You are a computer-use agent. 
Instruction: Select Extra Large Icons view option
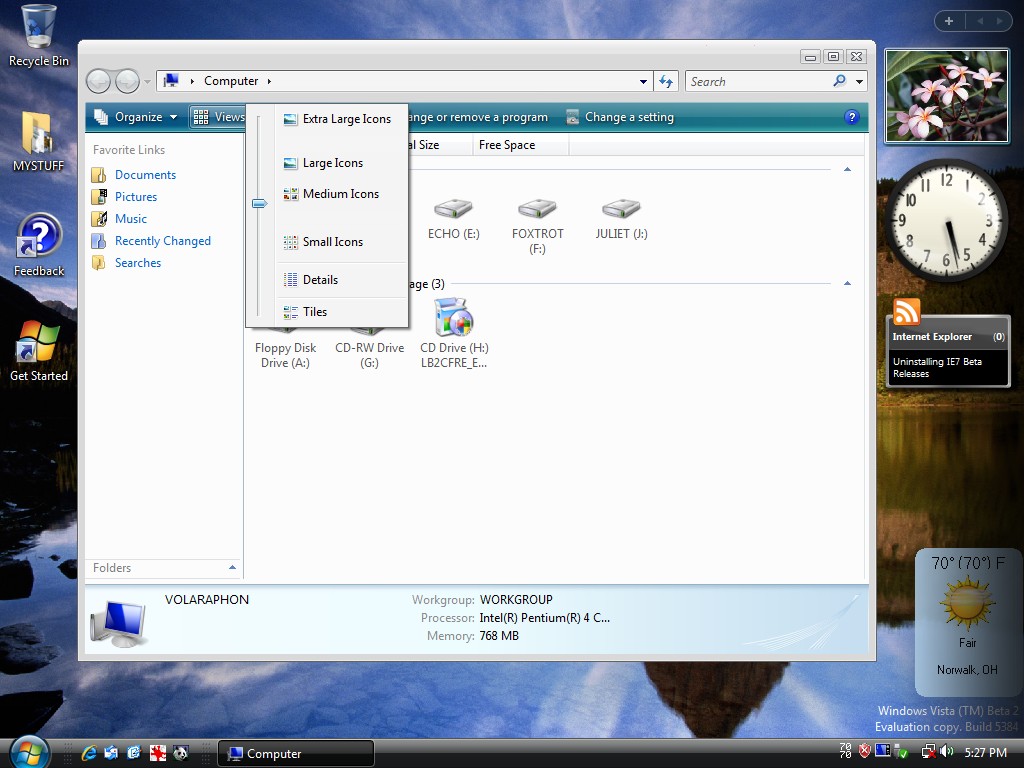[x=346, y=119]
